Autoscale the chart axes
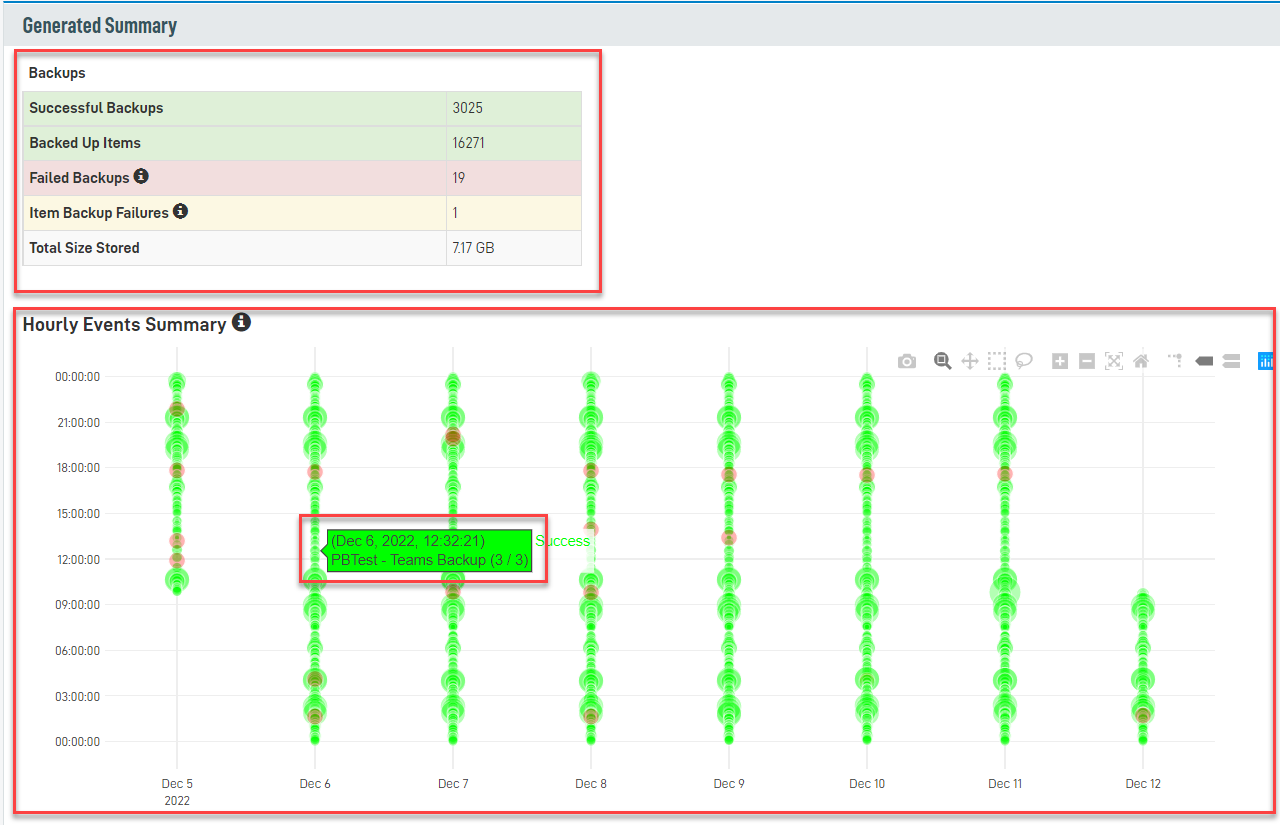This screenshot has height=825, width=1280. click(x=1114, y=361)
